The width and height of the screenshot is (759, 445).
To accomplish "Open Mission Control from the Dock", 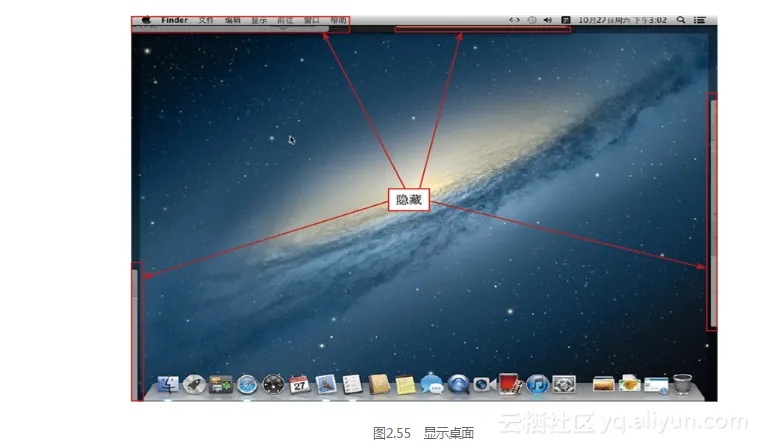I will [x=220, y=385].
